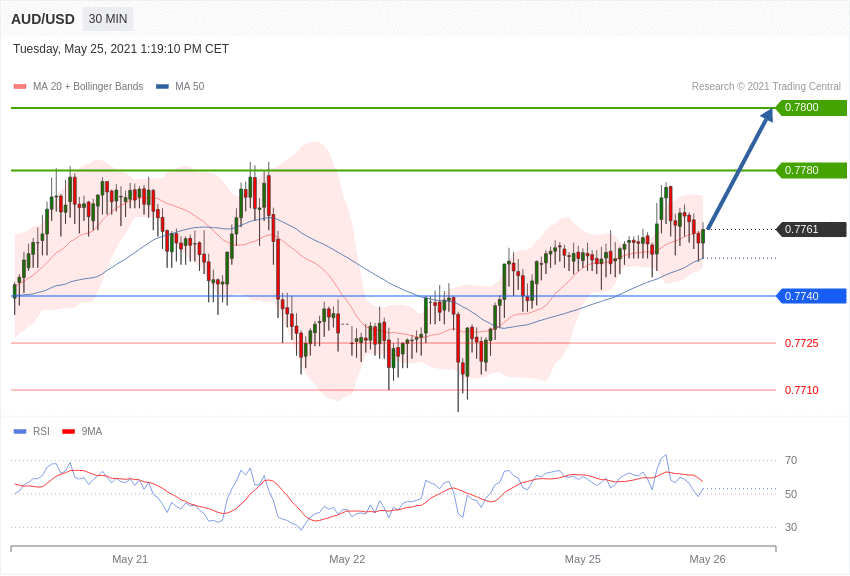Click the RSI 70 level label
Screen dimensions: 850x576
(791, 461)
